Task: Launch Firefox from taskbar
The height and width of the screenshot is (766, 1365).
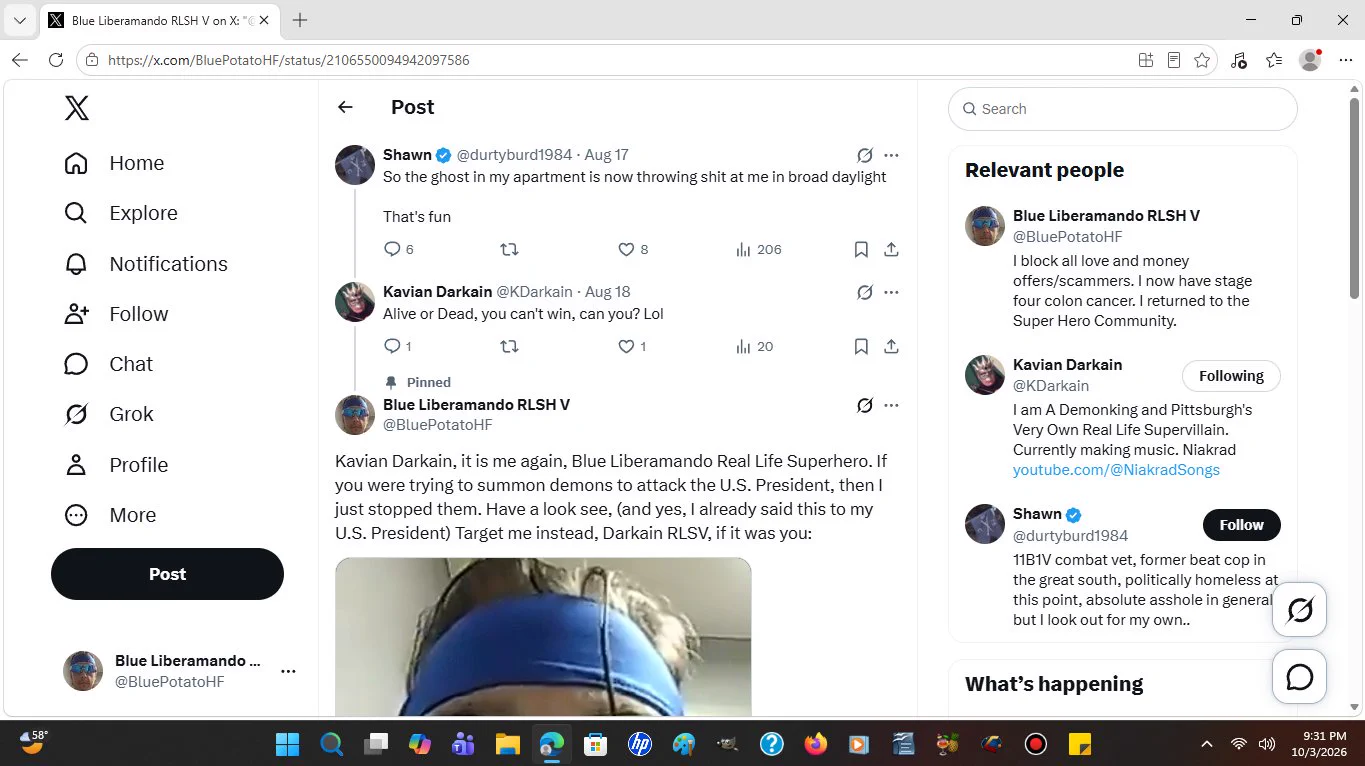Action: pos(815,744)
